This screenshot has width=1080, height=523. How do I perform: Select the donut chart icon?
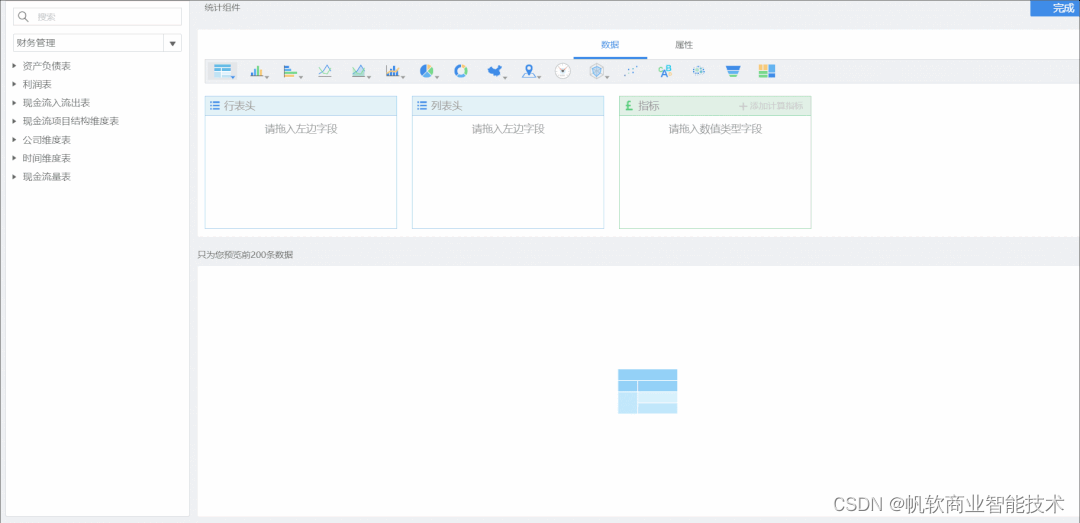pyautogui.click(x=461, y=71)
